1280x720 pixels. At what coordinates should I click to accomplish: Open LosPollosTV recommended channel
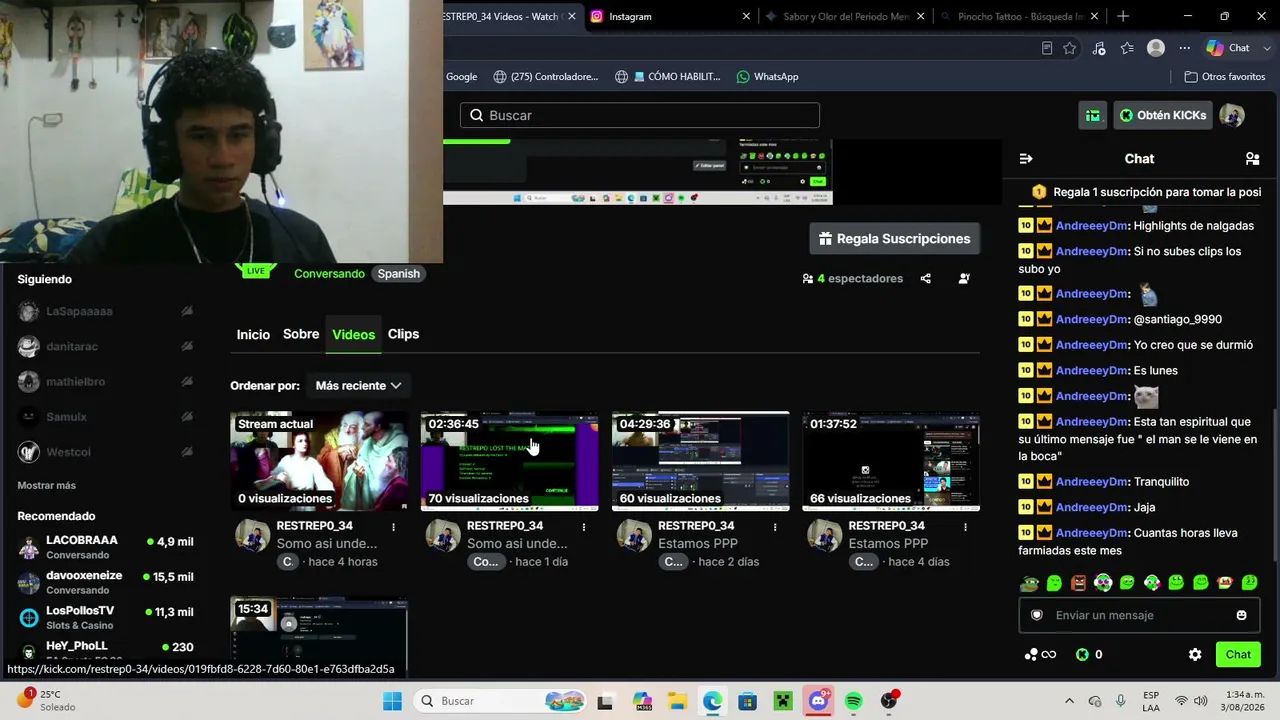(x=105, y=617)
